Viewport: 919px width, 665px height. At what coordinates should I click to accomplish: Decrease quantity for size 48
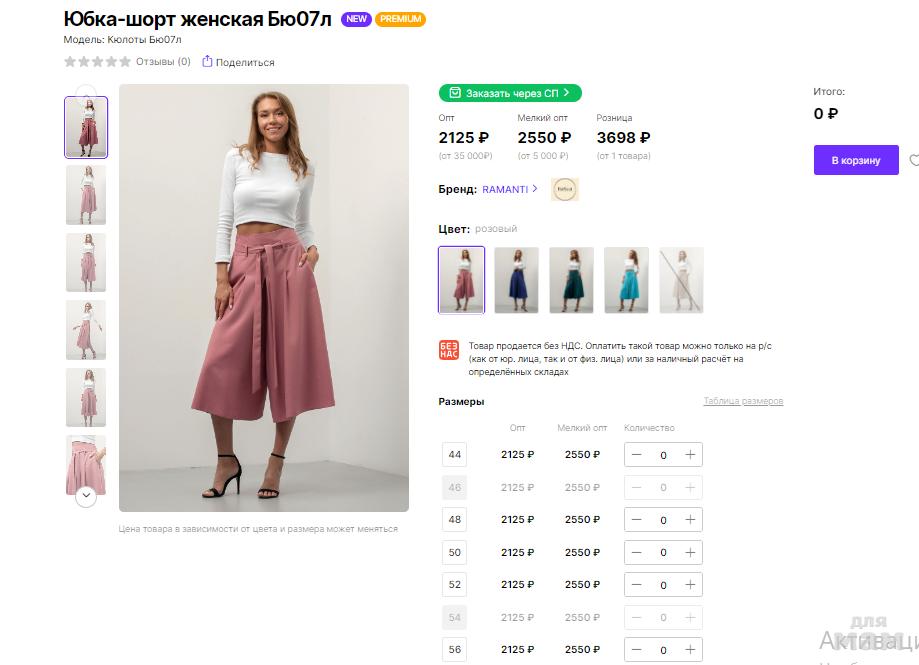point(637,520)
